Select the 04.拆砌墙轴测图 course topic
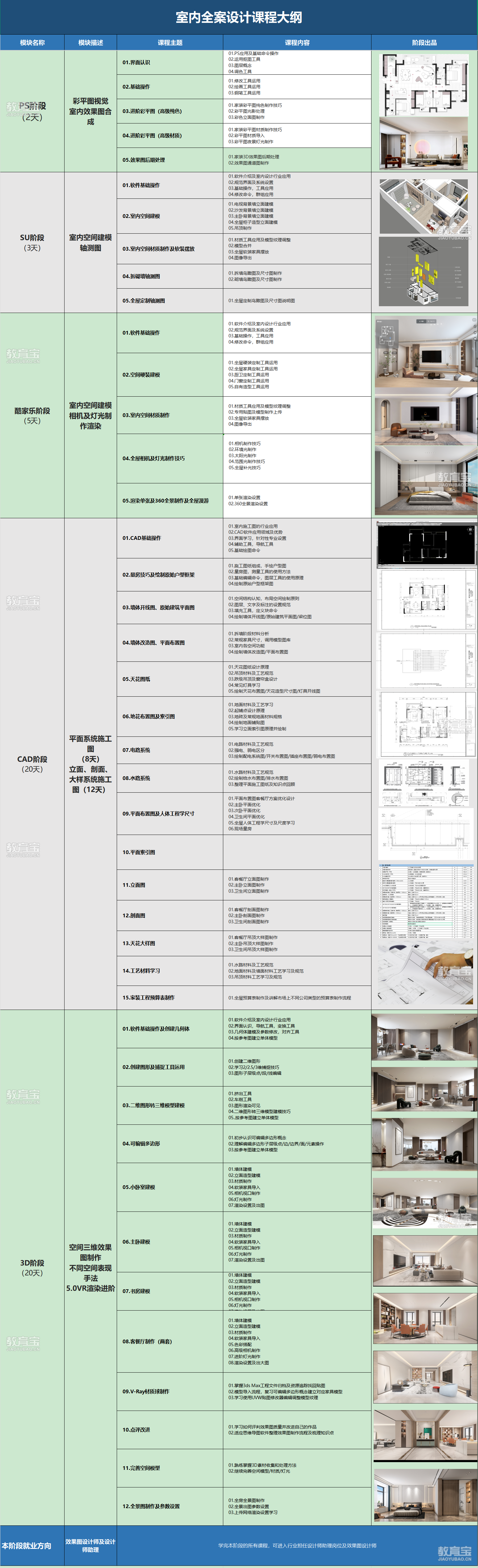 click(141, 276)
